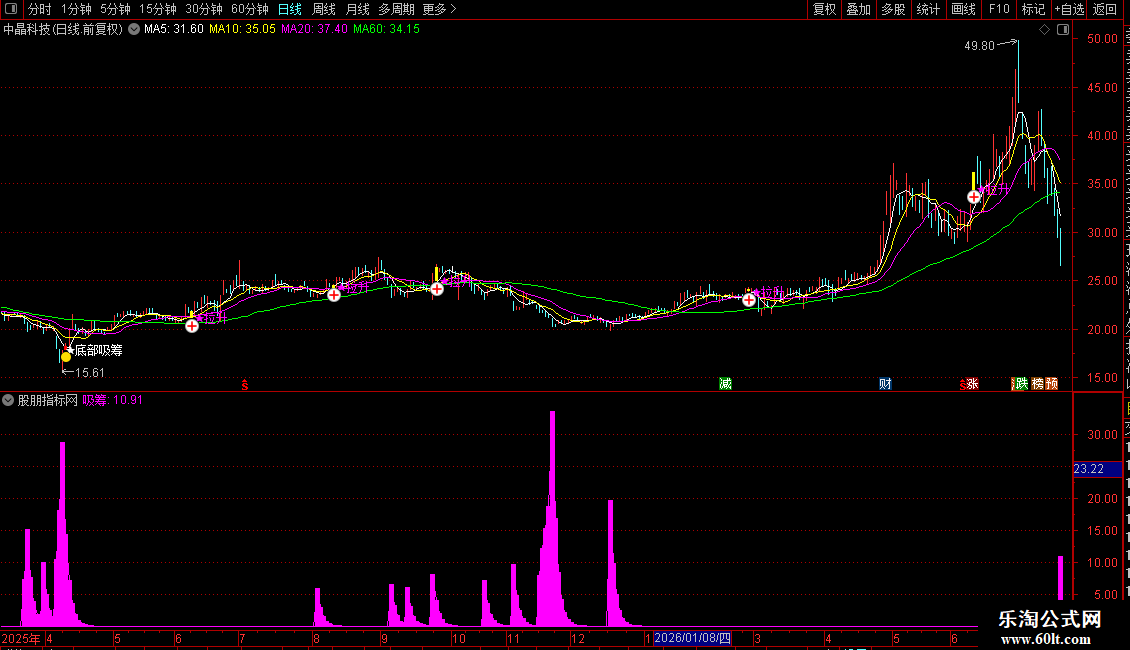This screenshot has height=650, width=1130.
Task: Click the 返回 back button
Action: [1105, 9]
